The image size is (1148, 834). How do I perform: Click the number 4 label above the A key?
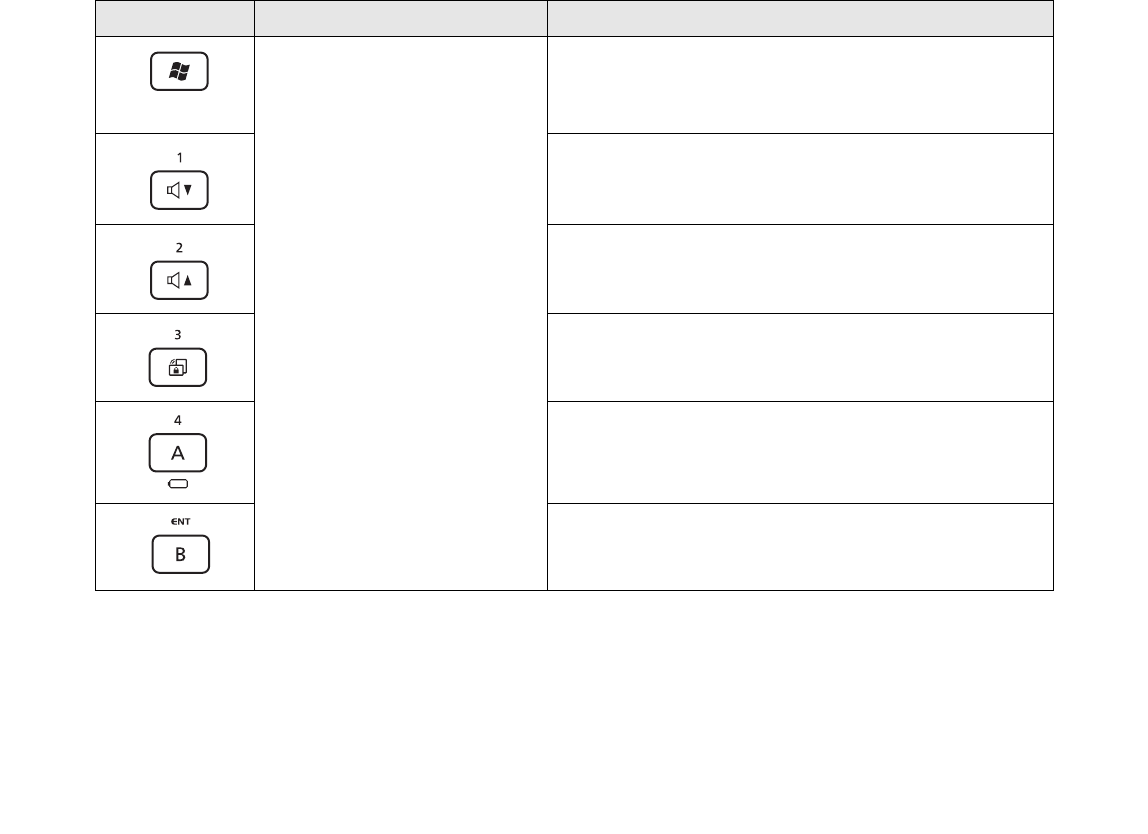click(177, 420)
